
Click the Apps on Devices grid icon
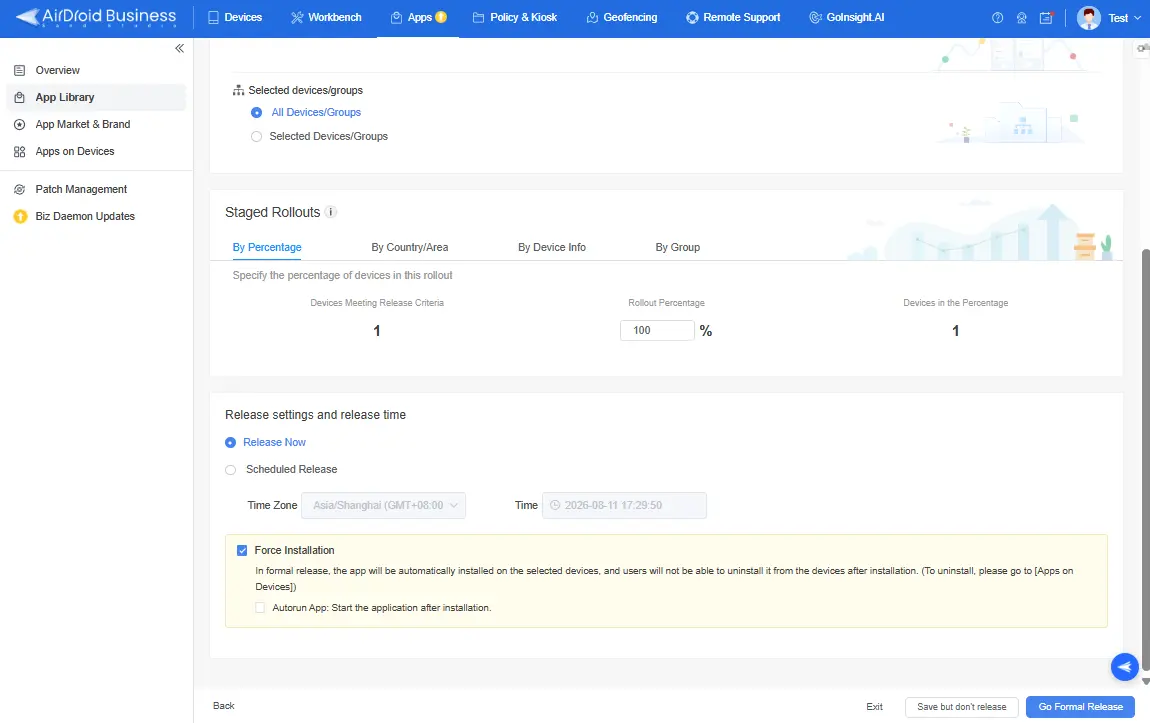click(20, 152)
